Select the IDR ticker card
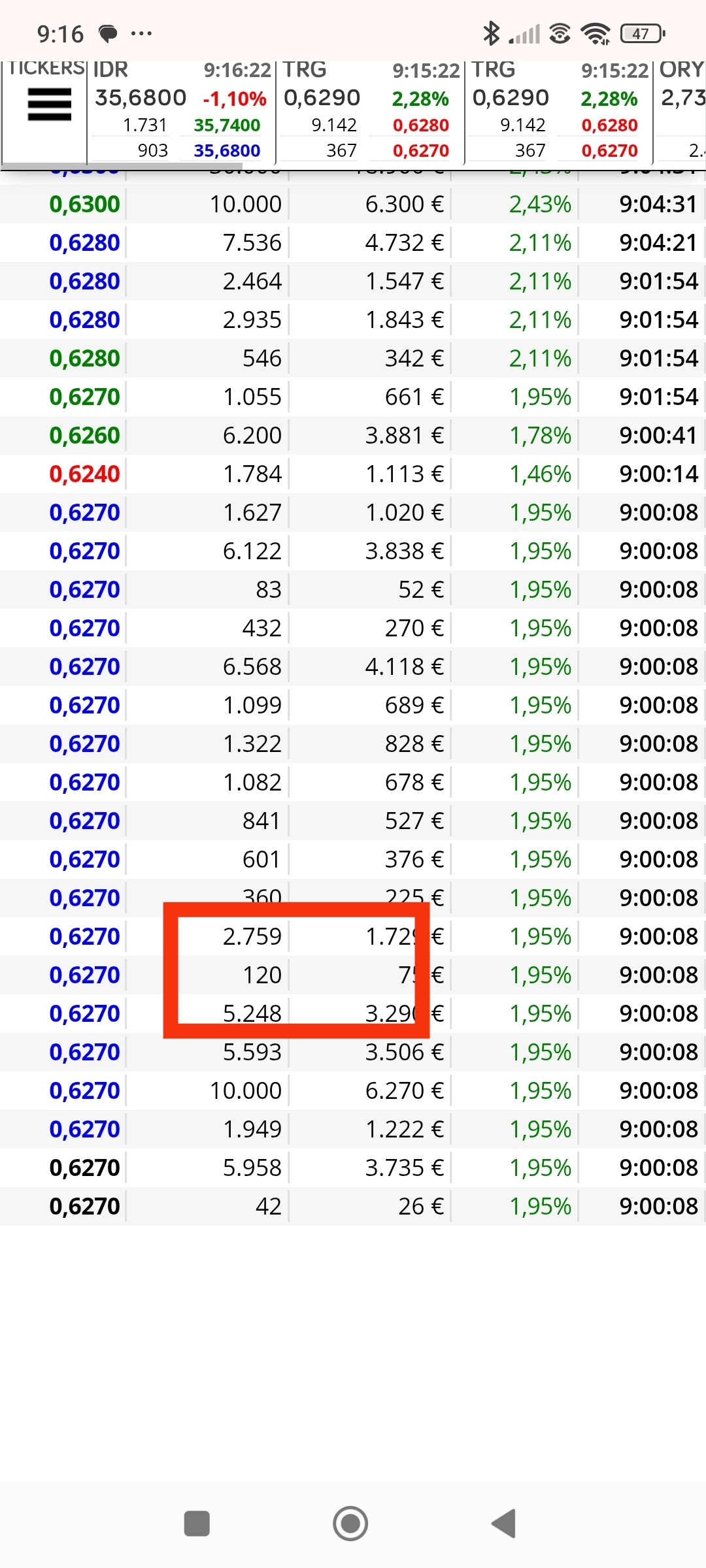The width and height of the screenshot is (706, 1568). pyautogui.click(x=181, y=111)
